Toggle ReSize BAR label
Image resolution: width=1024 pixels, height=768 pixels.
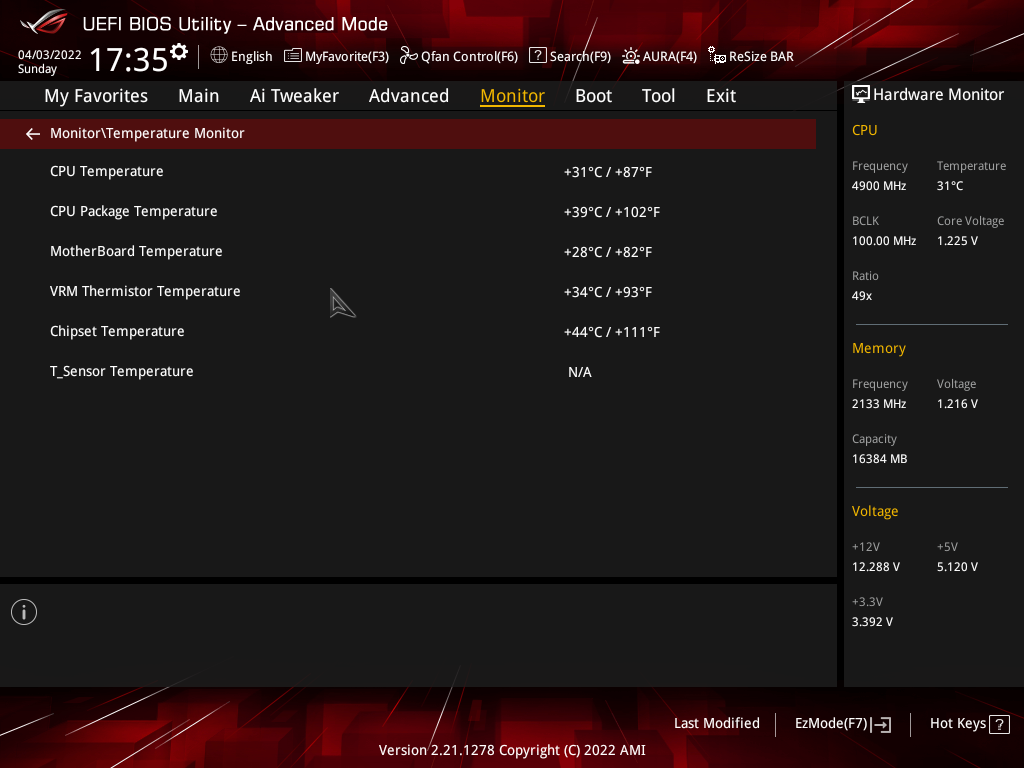click(761, 57)
